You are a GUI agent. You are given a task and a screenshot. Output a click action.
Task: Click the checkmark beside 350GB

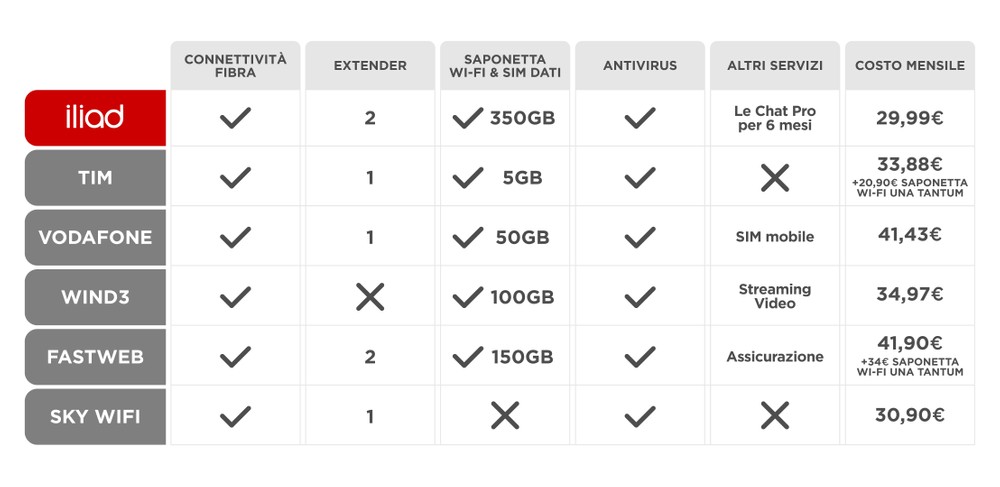tap(467, 118)
